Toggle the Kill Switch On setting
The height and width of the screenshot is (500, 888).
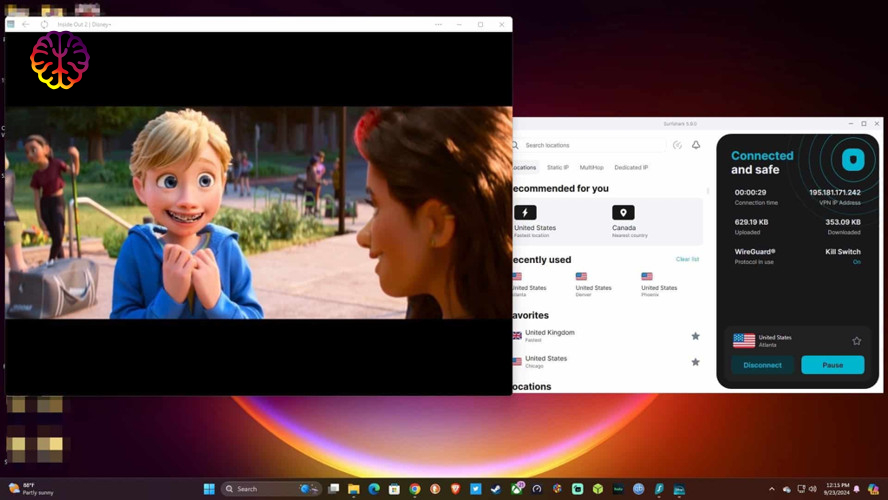click(x=856, y=262)
